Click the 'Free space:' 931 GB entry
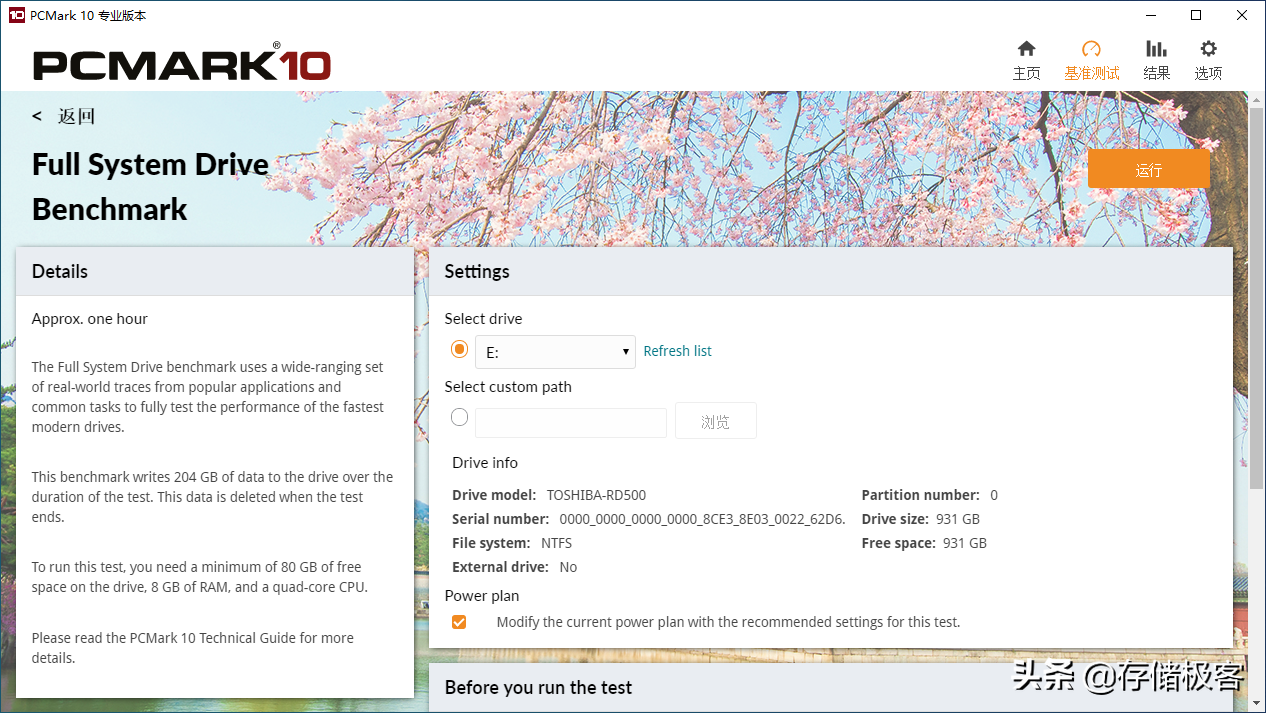The width and height of the screenshot is (1266, 713). [x=924, y=543]
